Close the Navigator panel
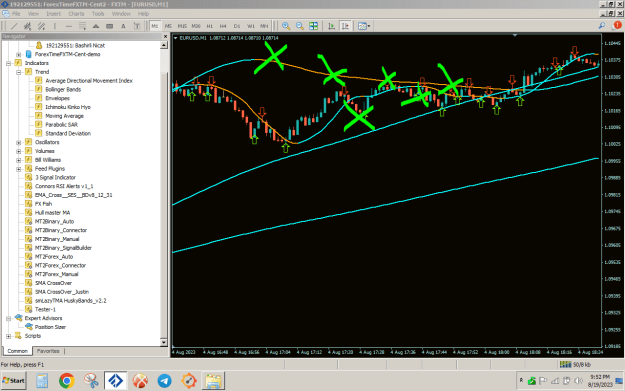The width and height of the screenshot is (625, 391). [x=165, y=36]
